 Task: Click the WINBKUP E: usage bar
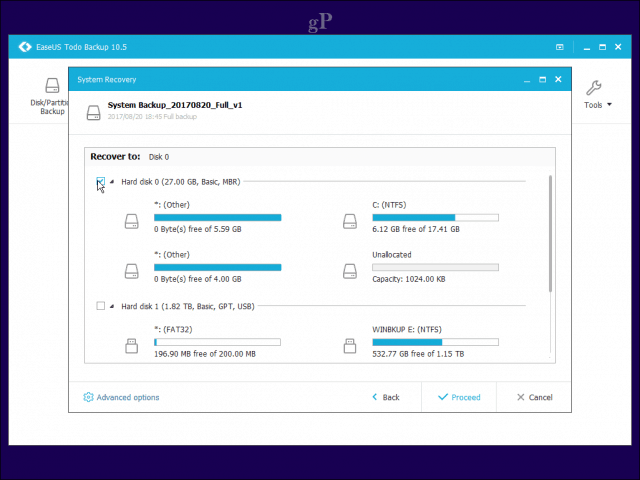click(436, 342)
